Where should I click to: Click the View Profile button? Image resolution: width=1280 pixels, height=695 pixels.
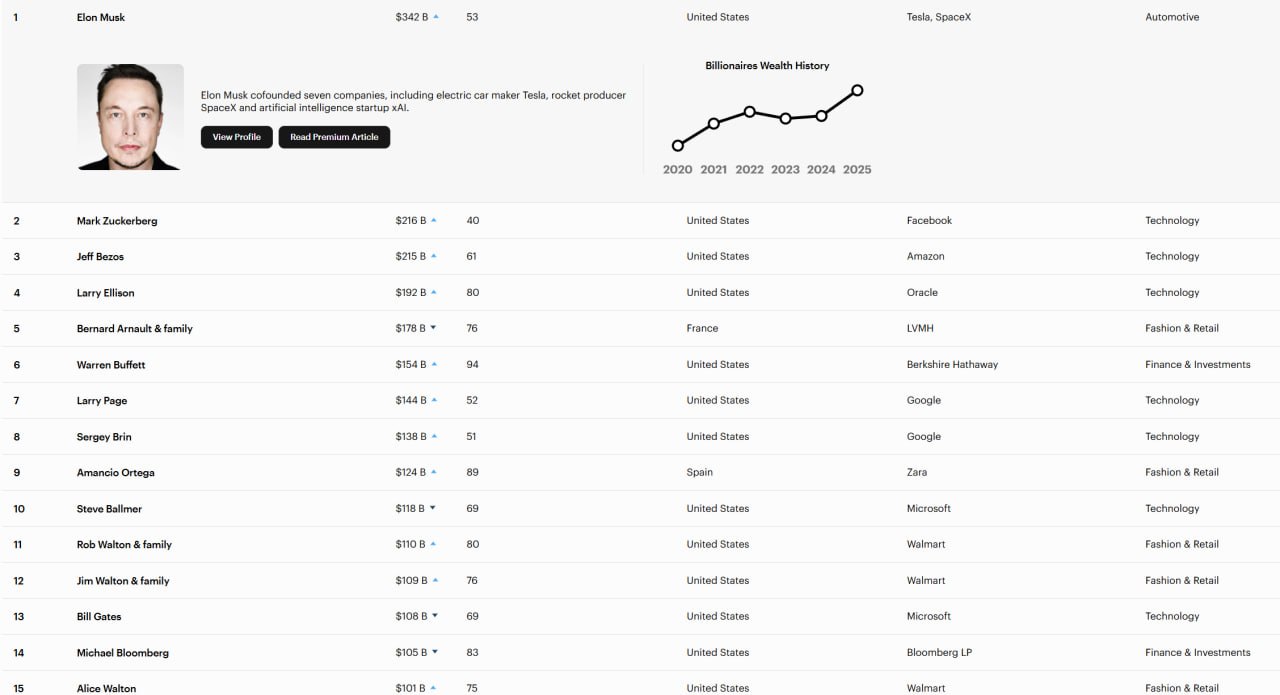236,137
